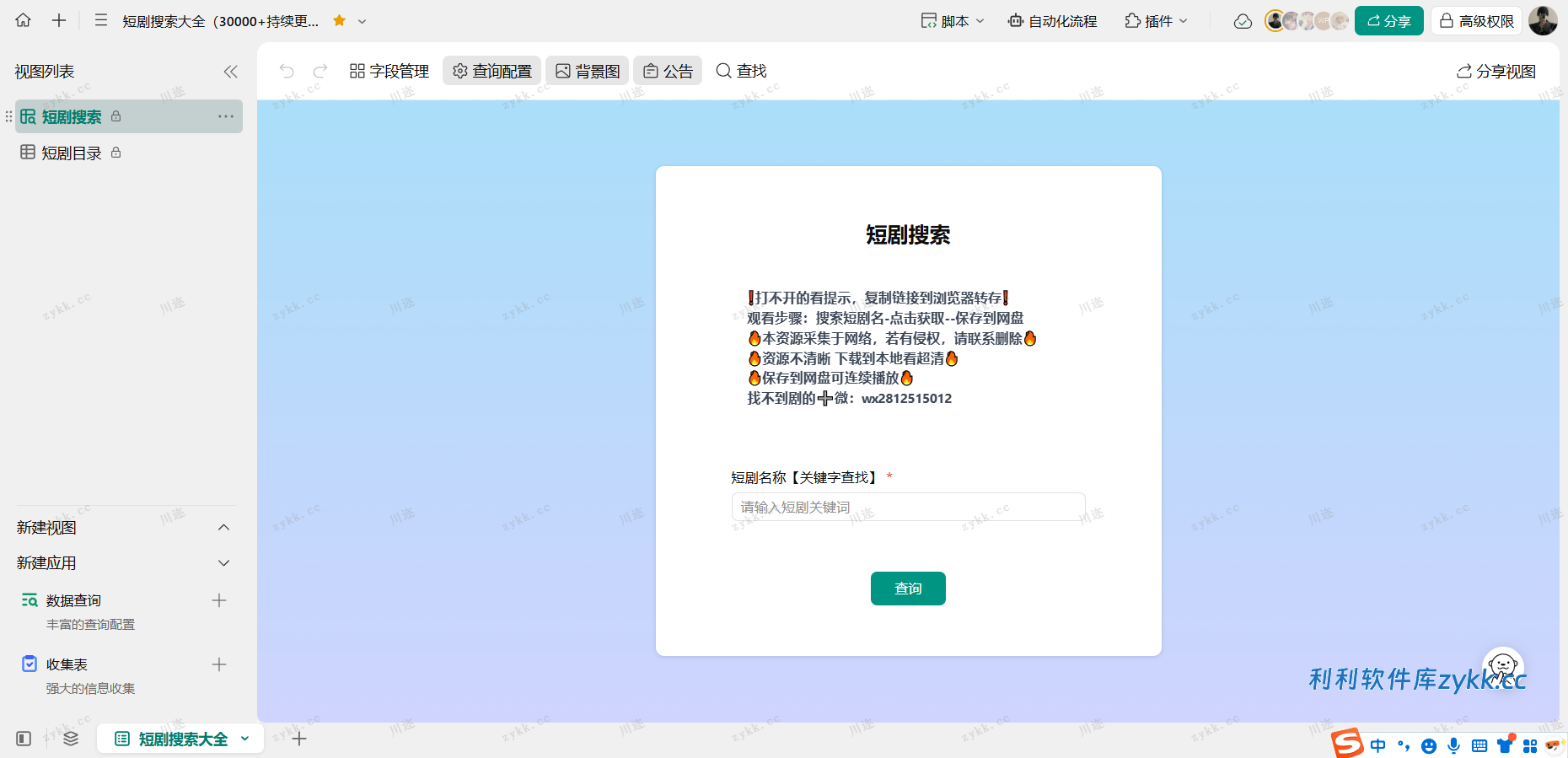The width and height of the screenshot is (1568, 758).
Task: Click the 短剧关键词 input field
Action: click(908, 507)
